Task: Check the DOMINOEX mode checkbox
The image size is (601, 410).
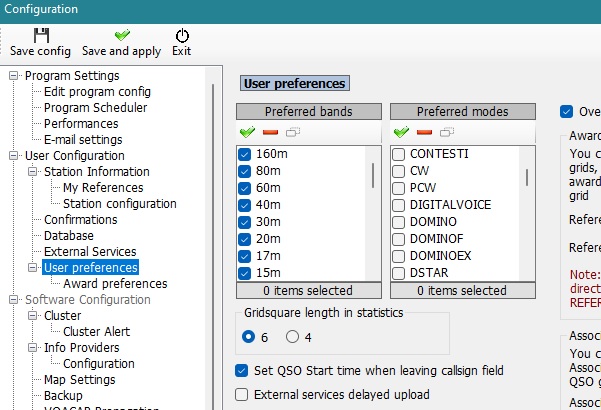Action: (399, 256)
